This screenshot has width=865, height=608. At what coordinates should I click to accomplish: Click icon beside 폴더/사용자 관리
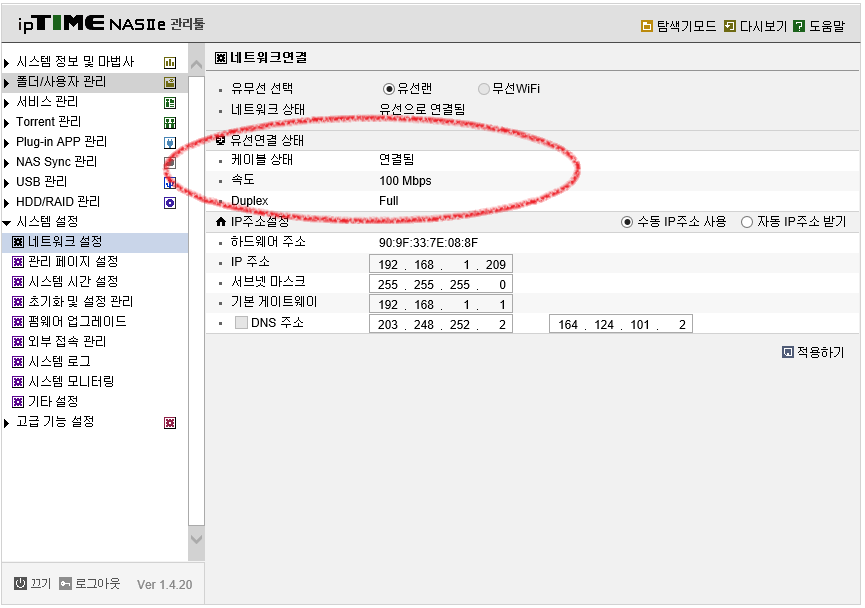point(170,83)
